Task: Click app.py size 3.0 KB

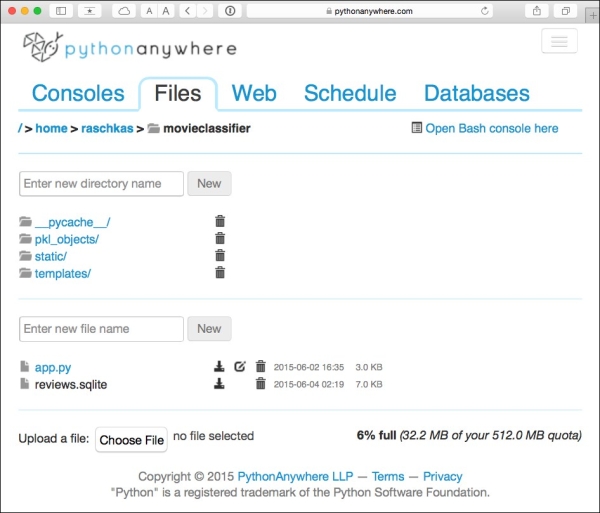Action: pyautogui.click(x=369, y=367)
